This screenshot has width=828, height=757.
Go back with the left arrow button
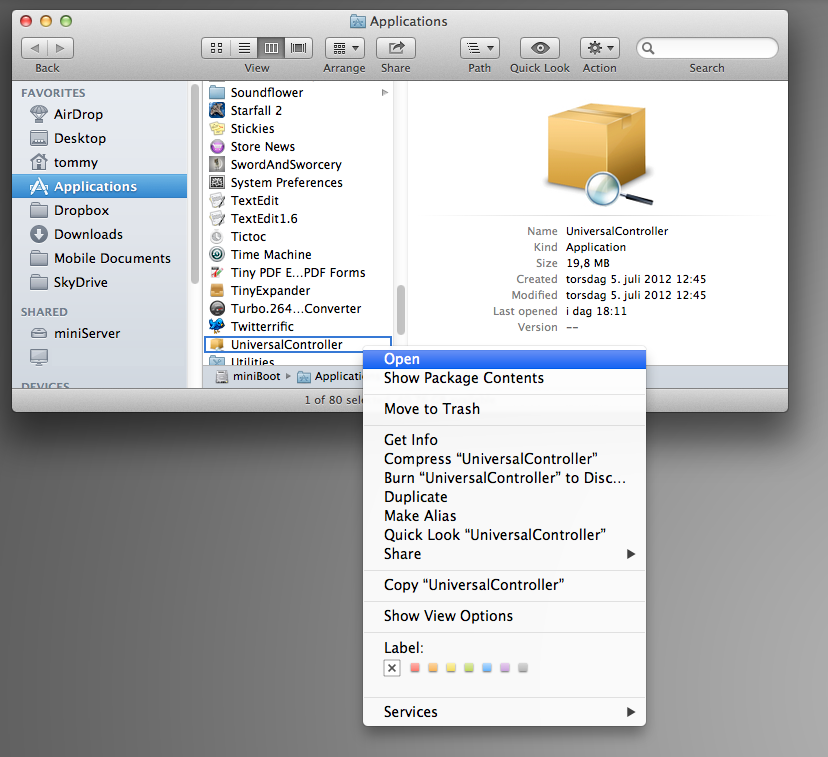34,48
